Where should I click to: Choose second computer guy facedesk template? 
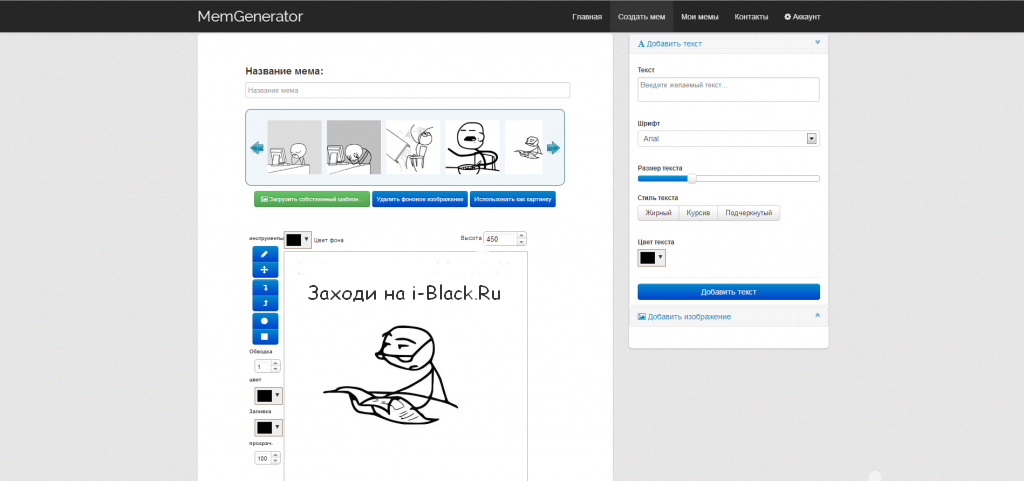(354, 147)
